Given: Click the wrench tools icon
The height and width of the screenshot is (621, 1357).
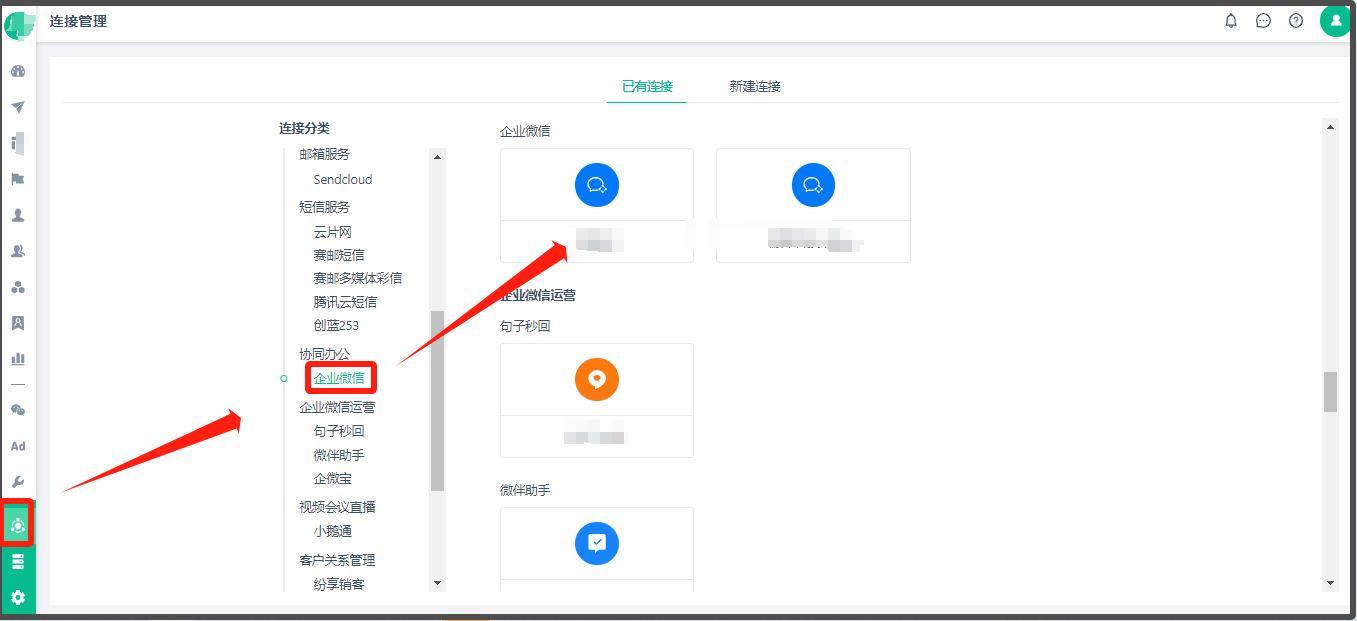Looking at the screenshot, I should coord(18,482).
